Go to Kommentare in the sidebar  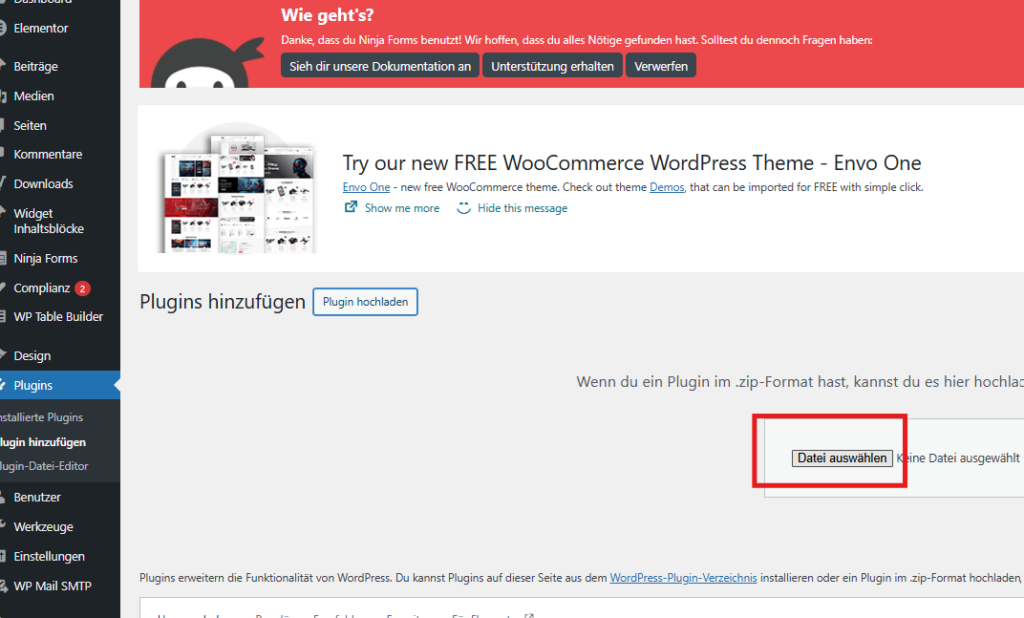click(x=48, y=154)
